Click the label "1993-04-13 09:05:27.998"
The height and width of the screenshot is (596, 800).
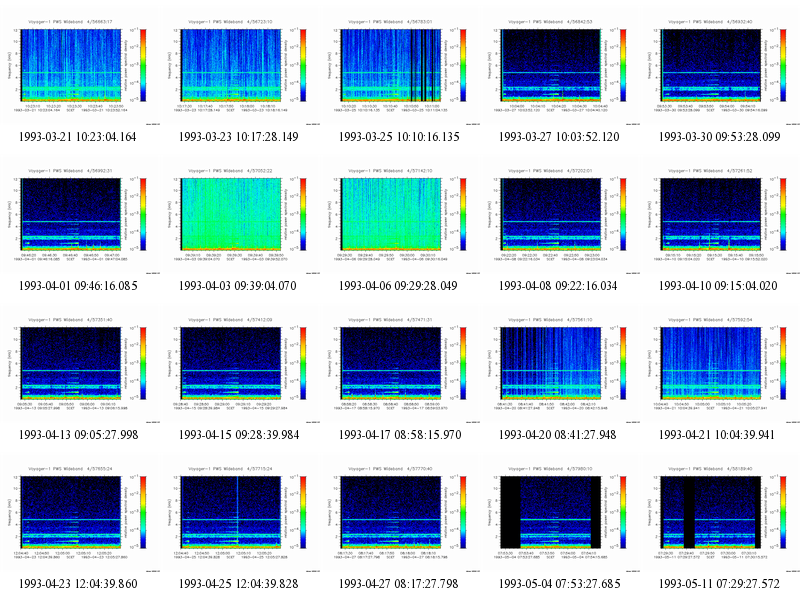79,435
